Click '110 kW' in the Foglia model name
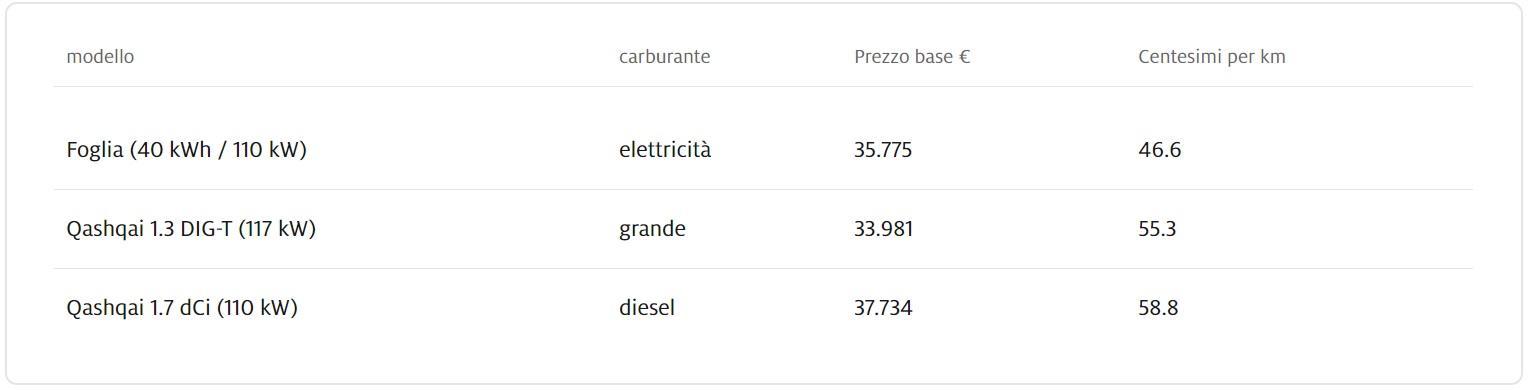The width and height of the screenshot is (1532, 390). coord(266,150)
